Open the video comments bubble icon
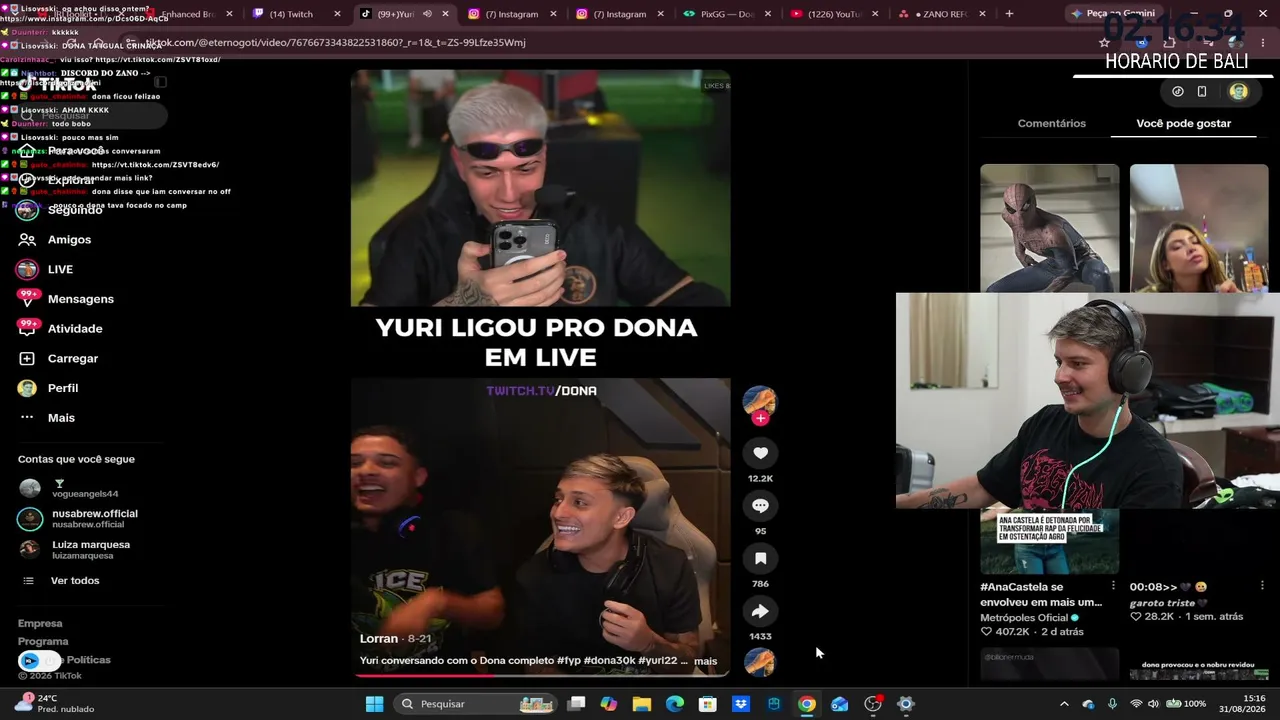 (x=760, y=506)
